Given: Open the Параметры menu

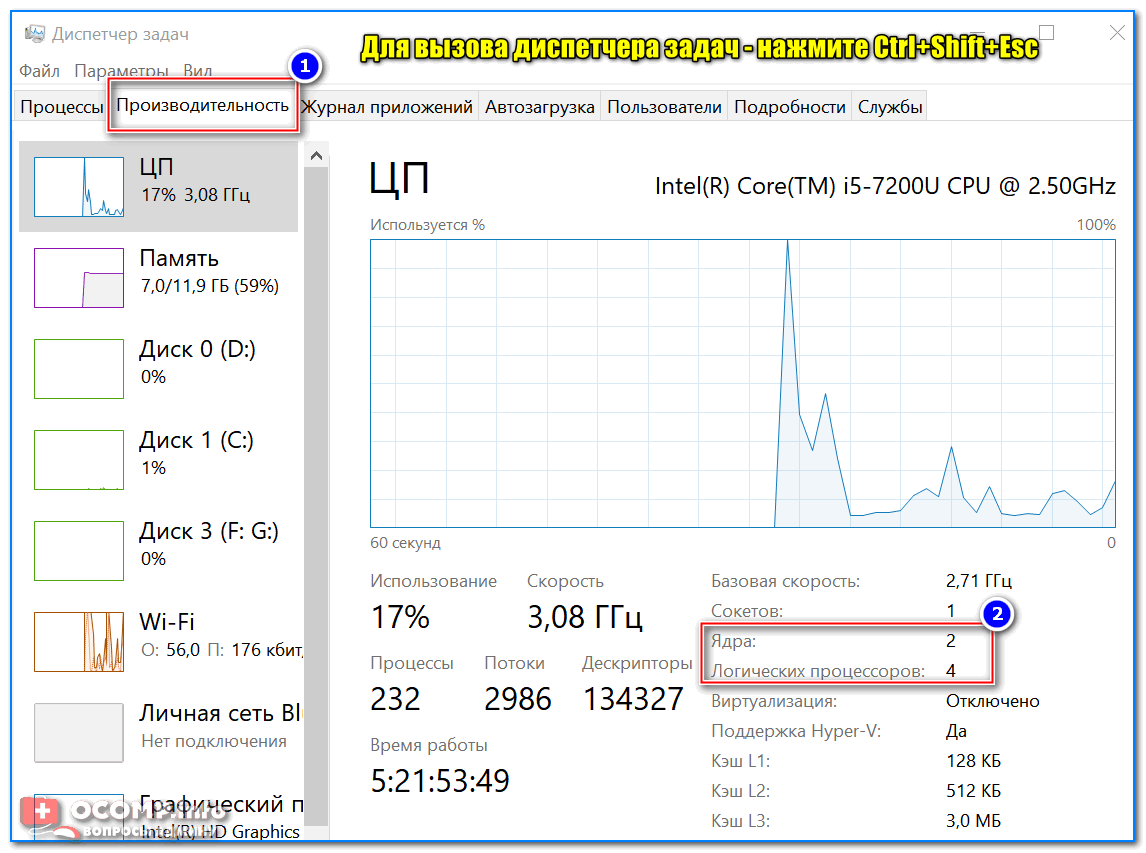Looking at the screenshot, I should (121, 71).
